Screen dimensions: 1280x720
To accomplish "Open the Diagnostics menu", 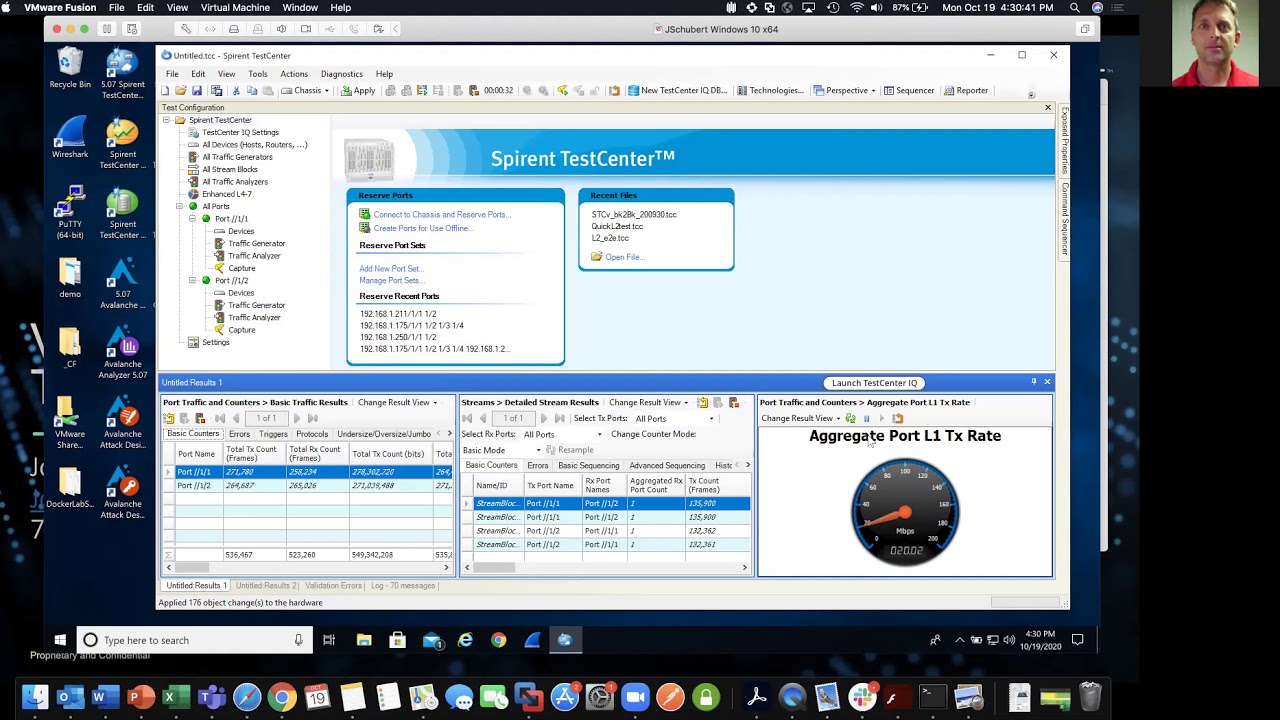I will [x=342, y=74].
